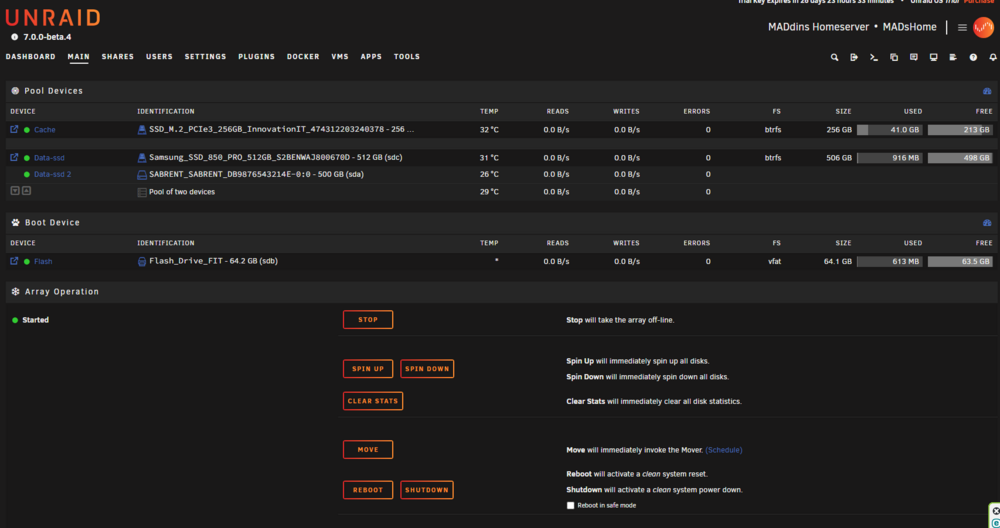
Task: Go to the Shares tab
Action: 118,57
